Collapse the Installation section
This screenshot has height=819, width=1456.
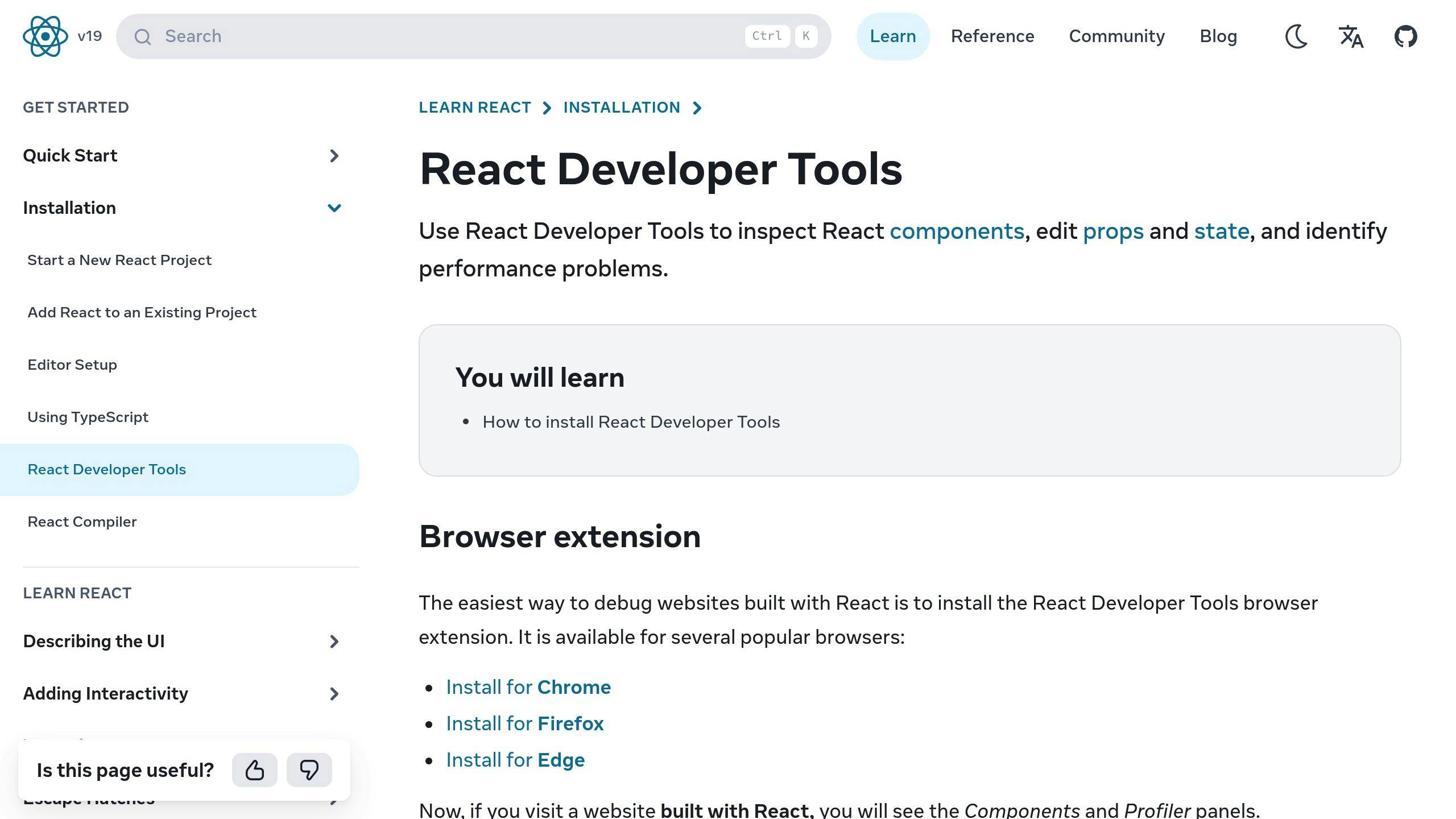coord(335,208)
